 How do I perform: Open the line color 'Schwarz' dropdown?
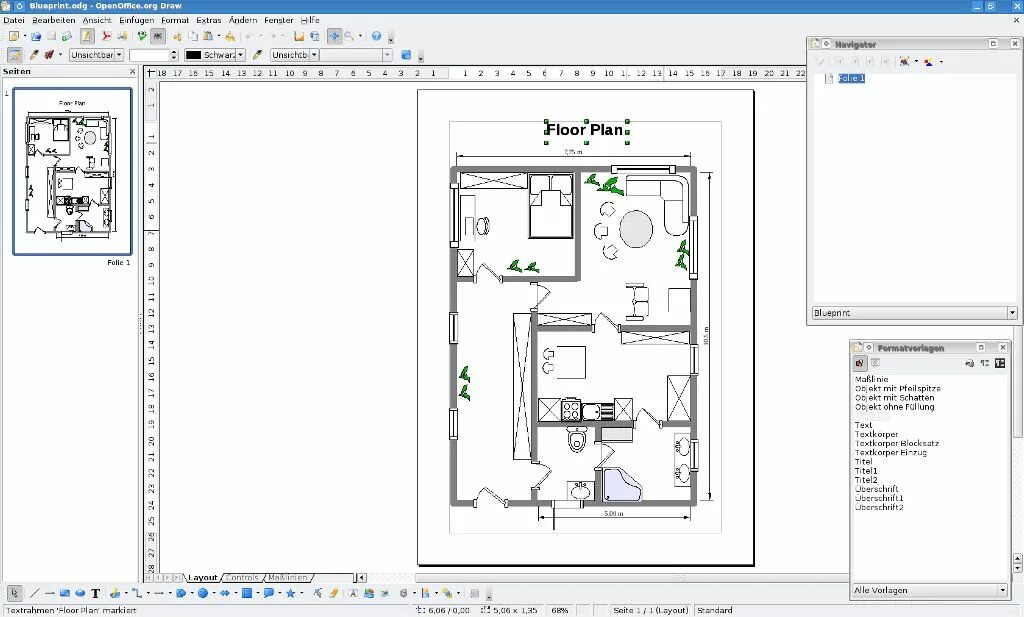(x=240, y=55)
